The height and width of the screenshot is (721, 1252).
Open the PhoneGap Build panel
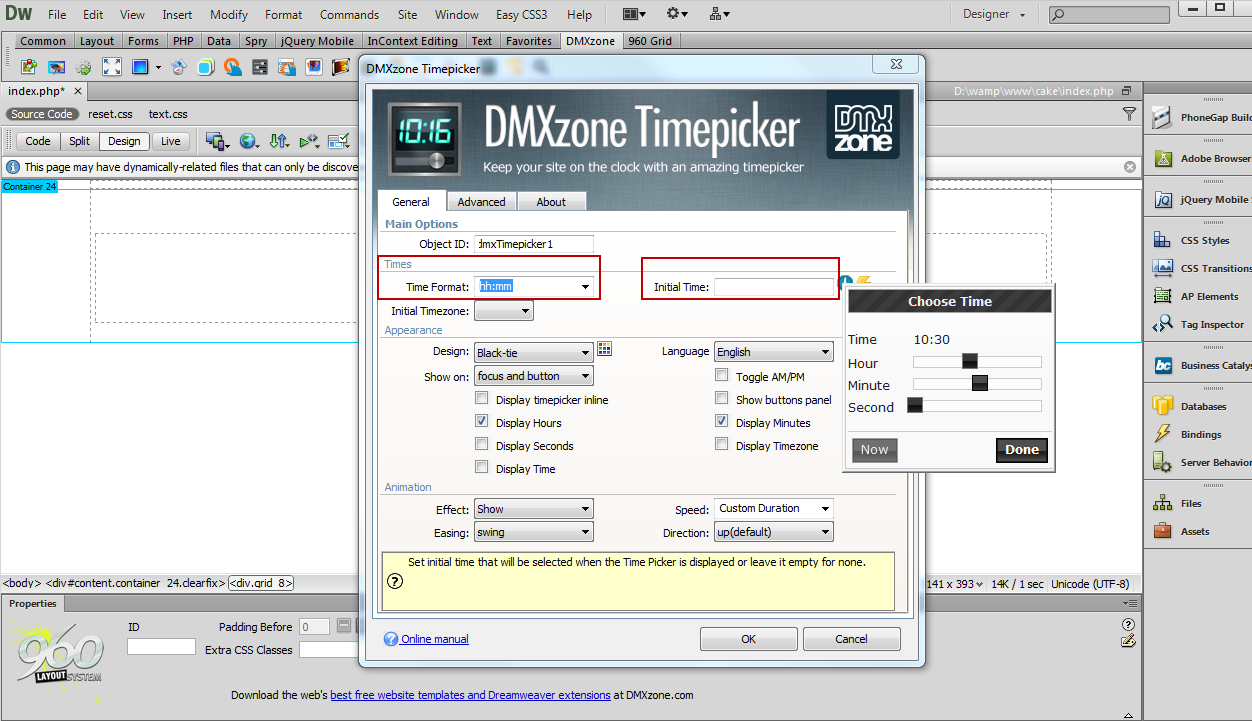click(x=1202, y=118)
